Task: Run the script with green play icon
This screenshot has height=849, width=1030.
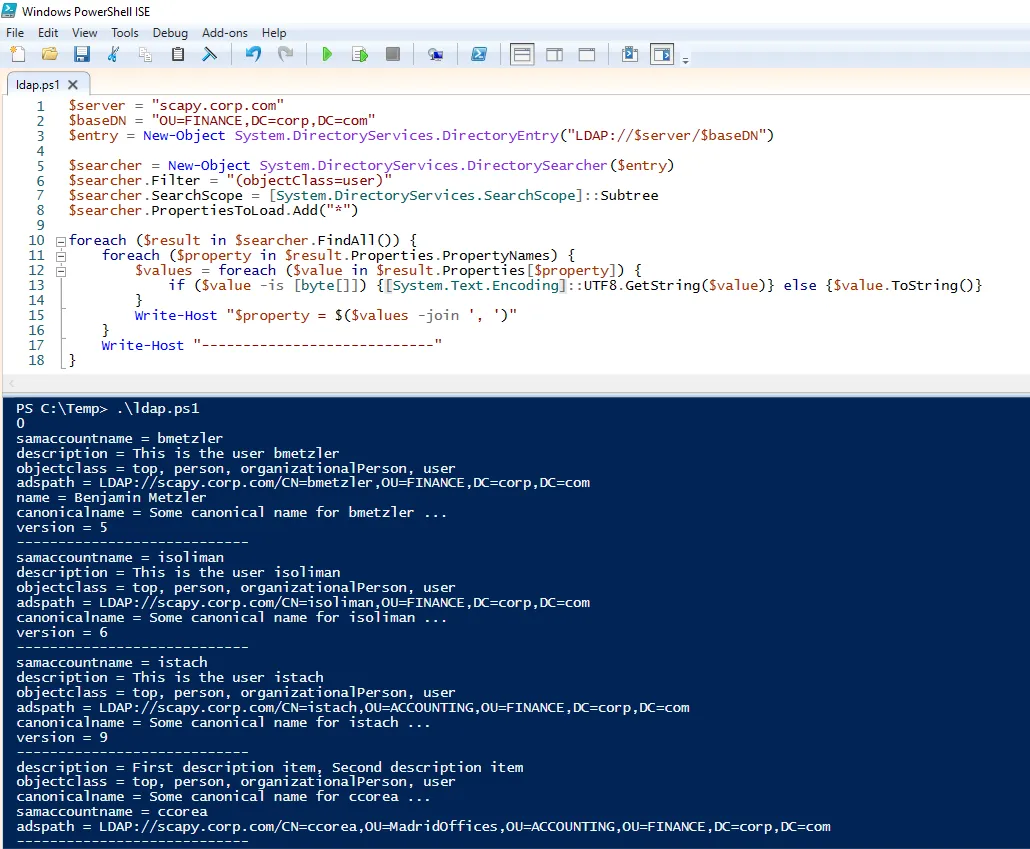Action: point(327,54)
